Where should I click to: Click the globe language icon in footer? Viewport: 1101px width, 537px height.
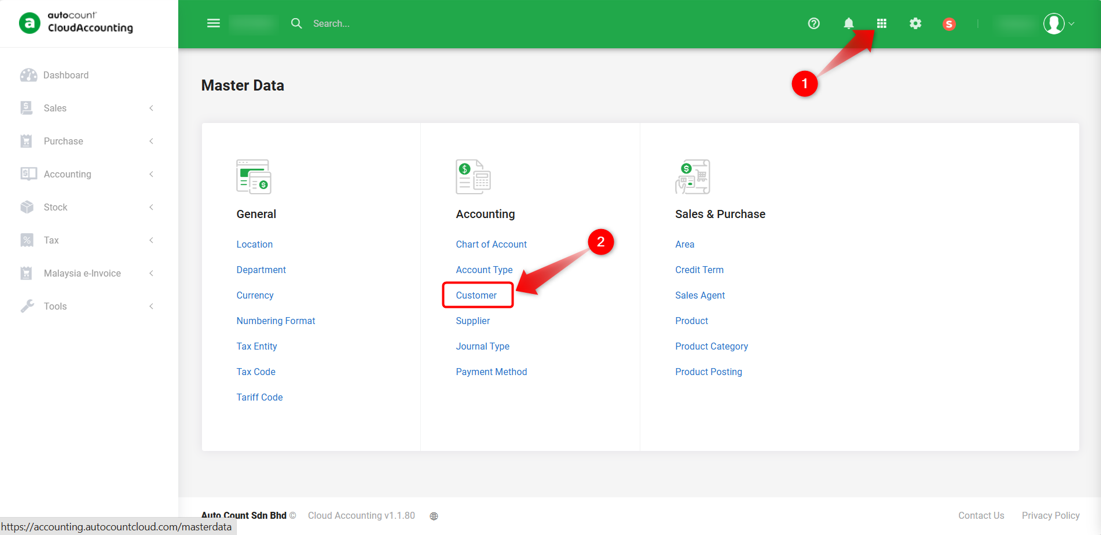[434, 516]
